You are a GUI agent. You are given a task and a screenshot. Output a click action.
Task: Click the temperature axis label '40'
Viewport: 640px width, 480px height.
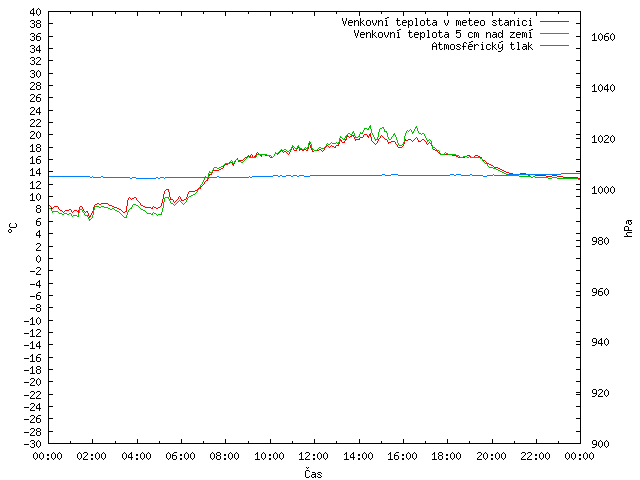36,12
